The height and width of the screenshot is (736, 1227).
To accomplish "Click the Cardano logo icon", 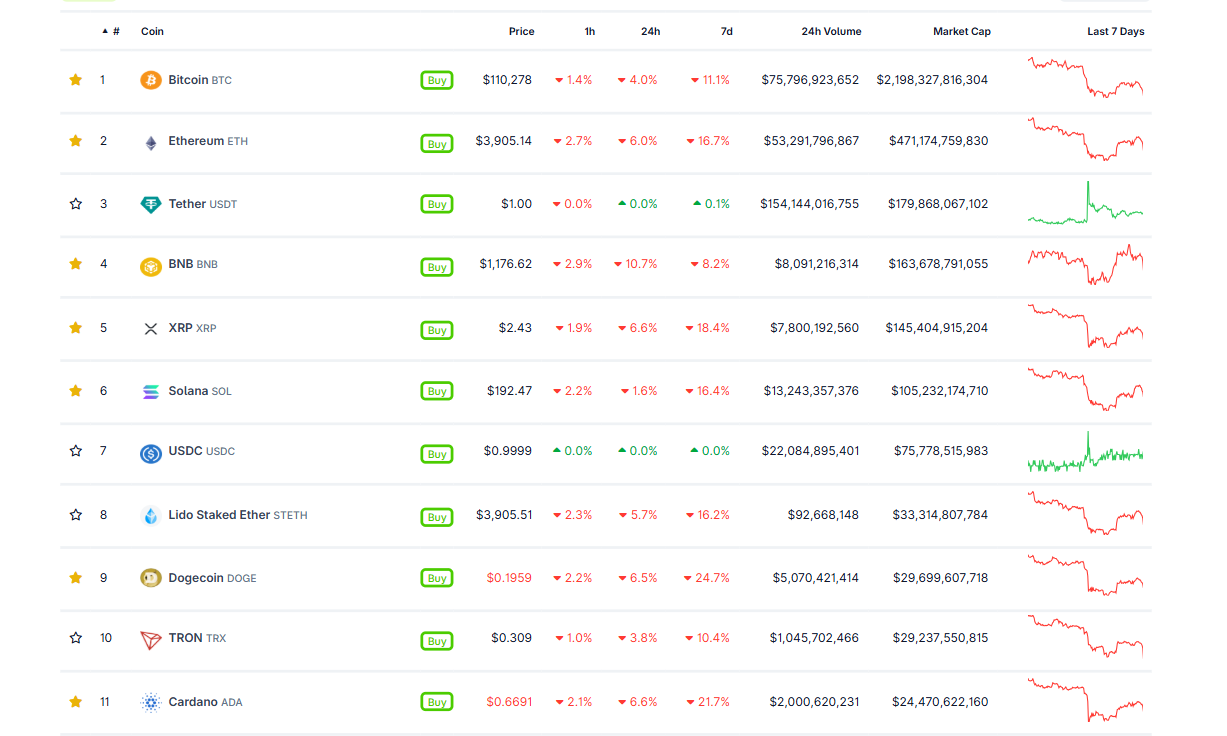I will [151, 703].
